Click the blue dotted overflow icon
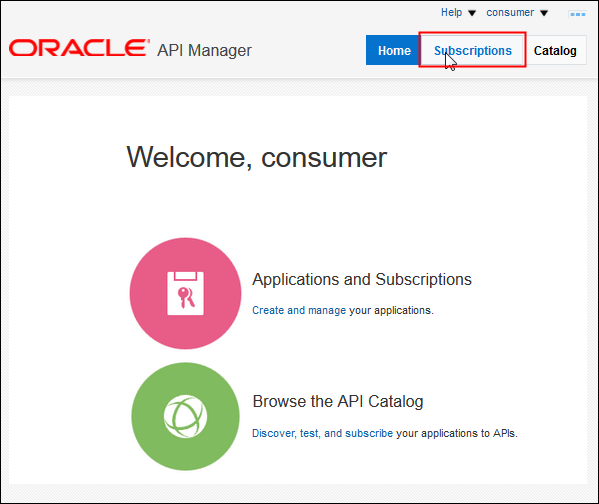Image resolution: width=599 pixels, height=504 pixels. click(x=578, y=14)
